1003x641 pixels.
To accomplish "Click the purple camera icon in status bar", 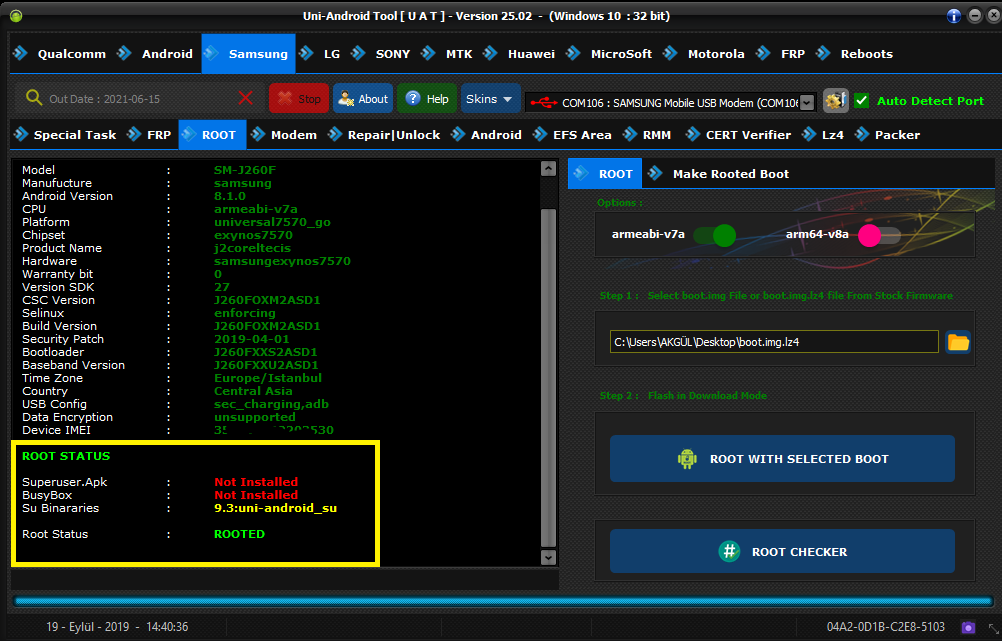I will pos(967,627).
